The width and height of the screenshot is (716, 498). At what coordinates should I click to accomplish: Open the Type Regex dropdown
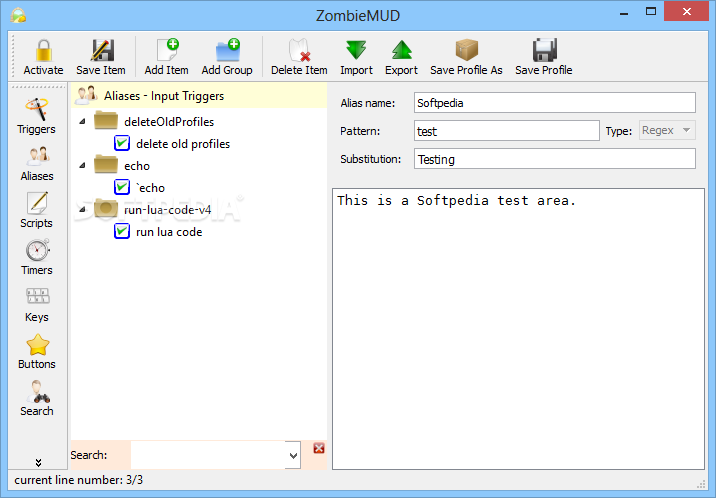(667, 131)
